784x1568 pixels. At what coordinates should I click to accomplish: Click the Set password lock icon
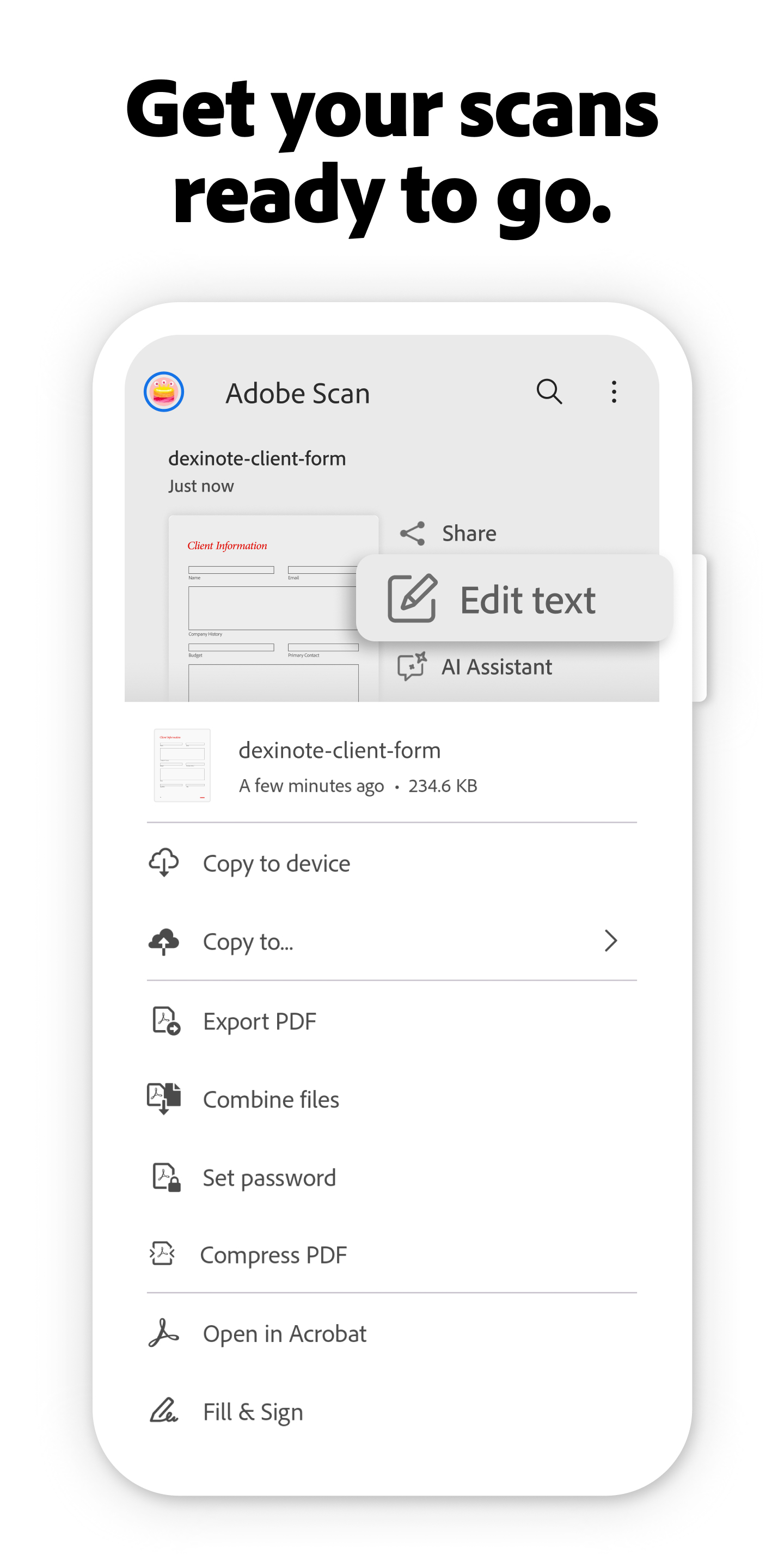click(166, 1177)
